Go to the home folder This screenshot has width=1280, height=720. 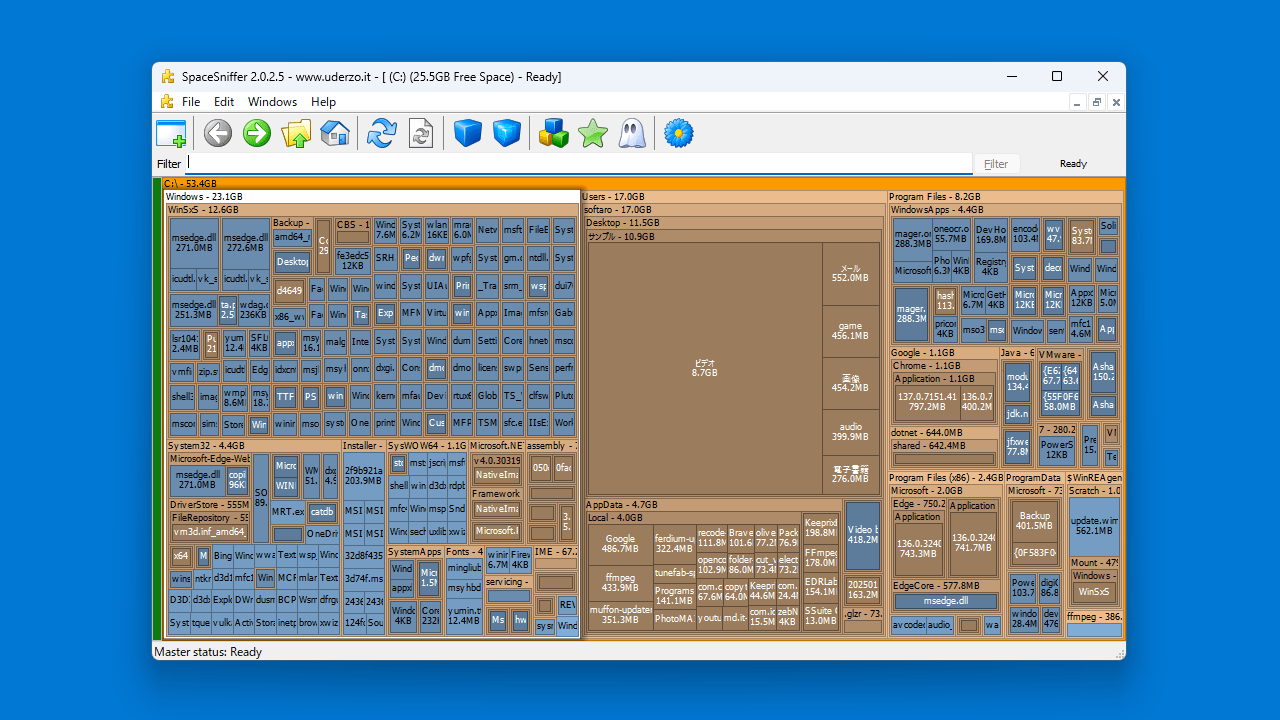pyautogui.click(x=335, y=133)
